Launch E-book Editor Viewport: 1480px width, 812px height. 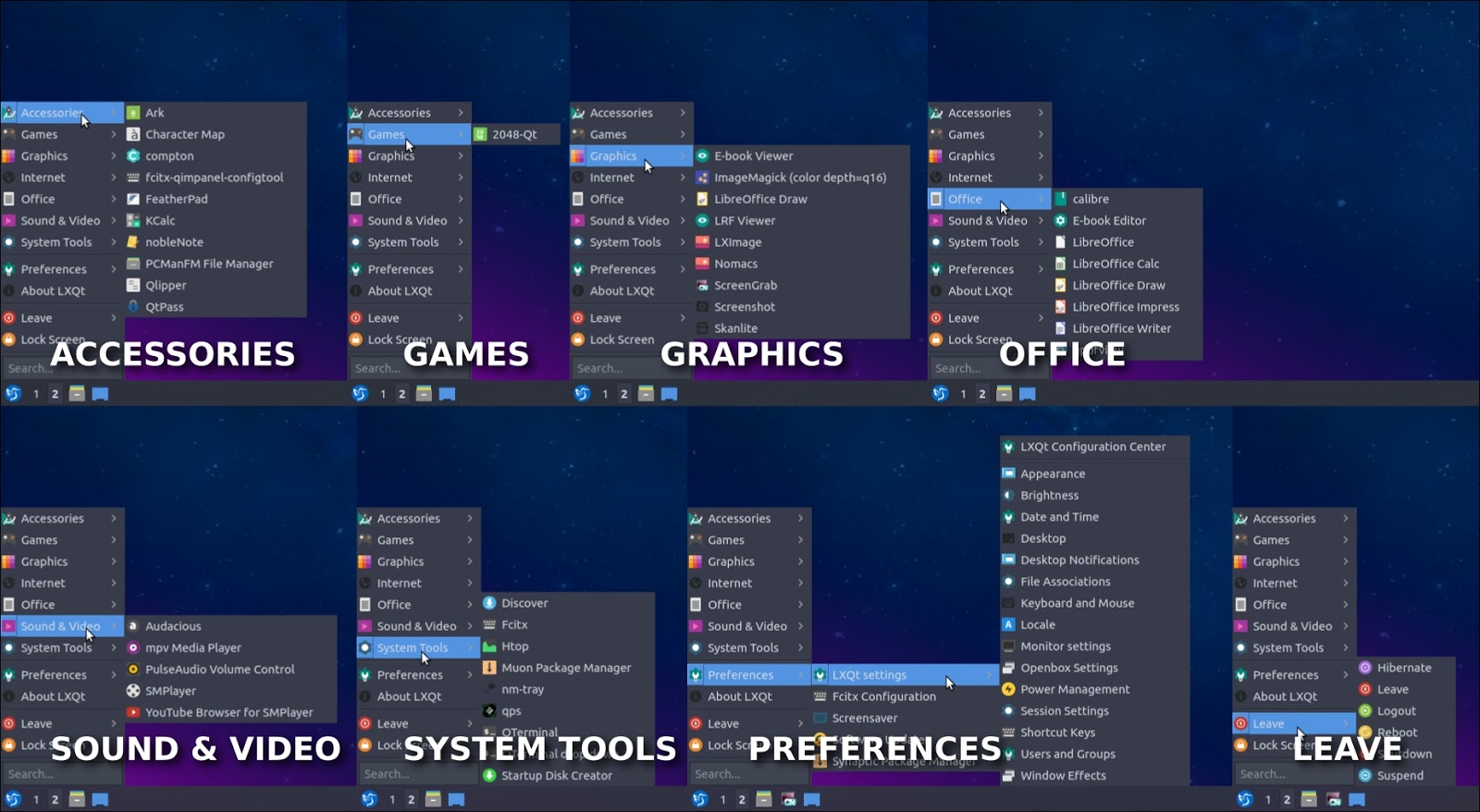point(1127,220)
